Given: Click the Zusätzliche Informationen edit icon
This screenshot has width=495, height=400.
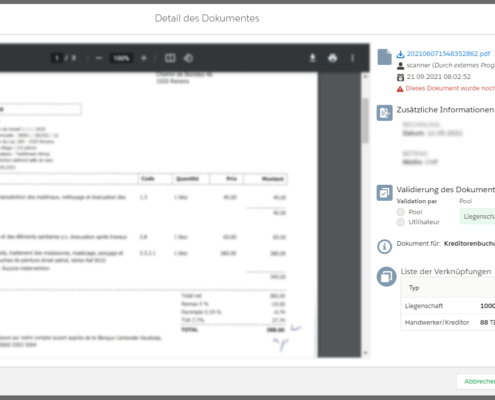Looking at the screenshot, I should pyautogui.click(x=384, y=113).
